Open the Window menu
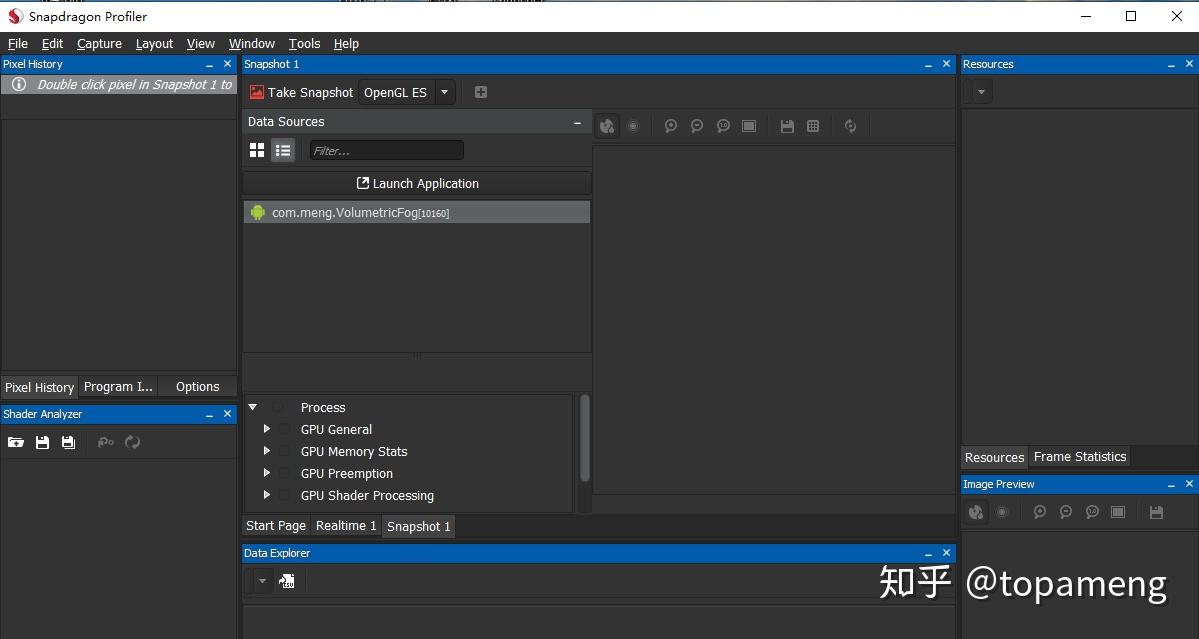1199x639 pixels. [x=252, y=44]
